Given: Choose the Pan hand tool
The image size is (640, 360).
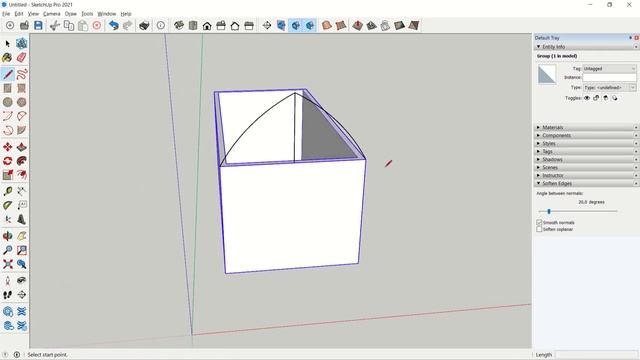Looking at the screenshot, I should point(22,236).
